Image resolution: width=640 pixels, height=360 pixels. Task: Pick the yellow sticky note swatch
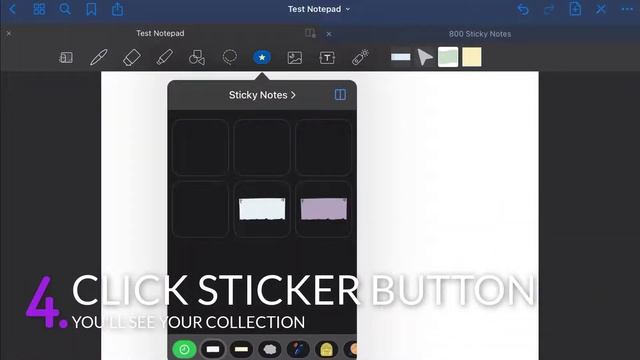tap(471, 57)
